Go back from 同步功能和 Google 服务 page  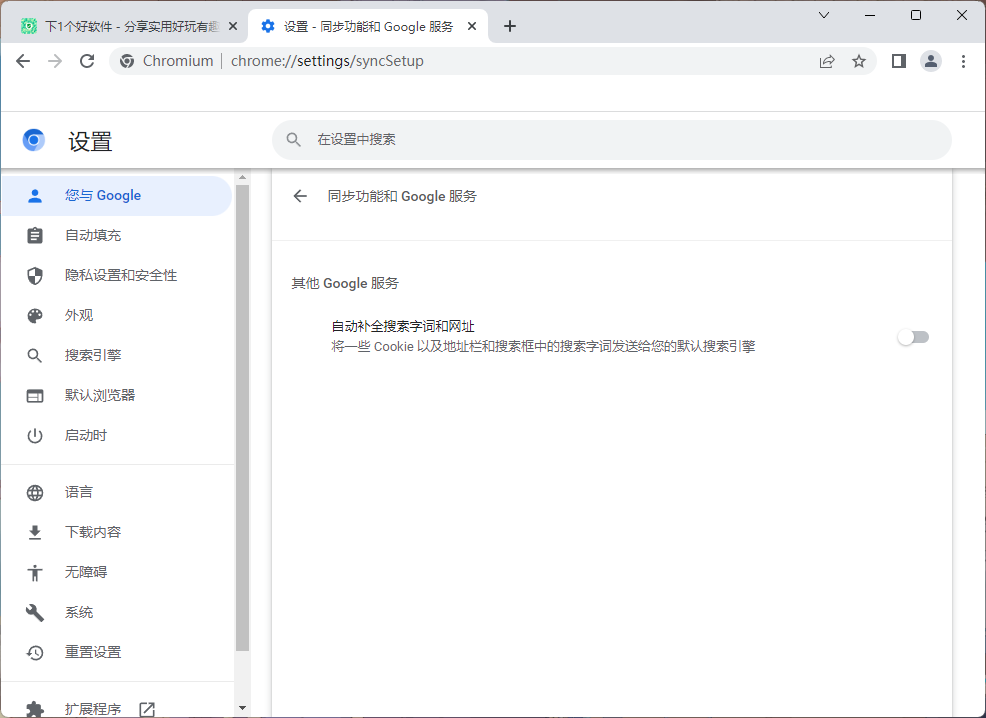[x=300, y=196]
